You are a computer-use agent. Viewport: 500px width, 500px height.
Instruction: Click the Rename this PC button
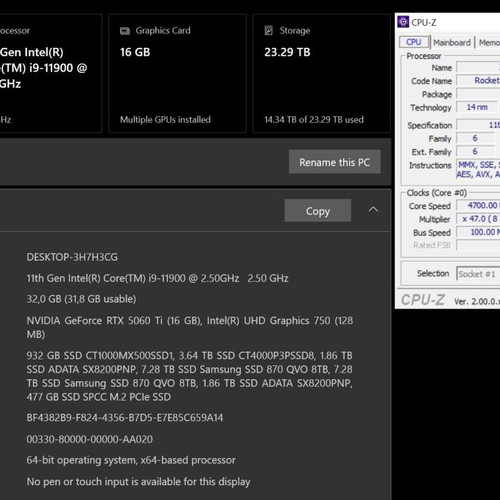click(x=335, y=162)
